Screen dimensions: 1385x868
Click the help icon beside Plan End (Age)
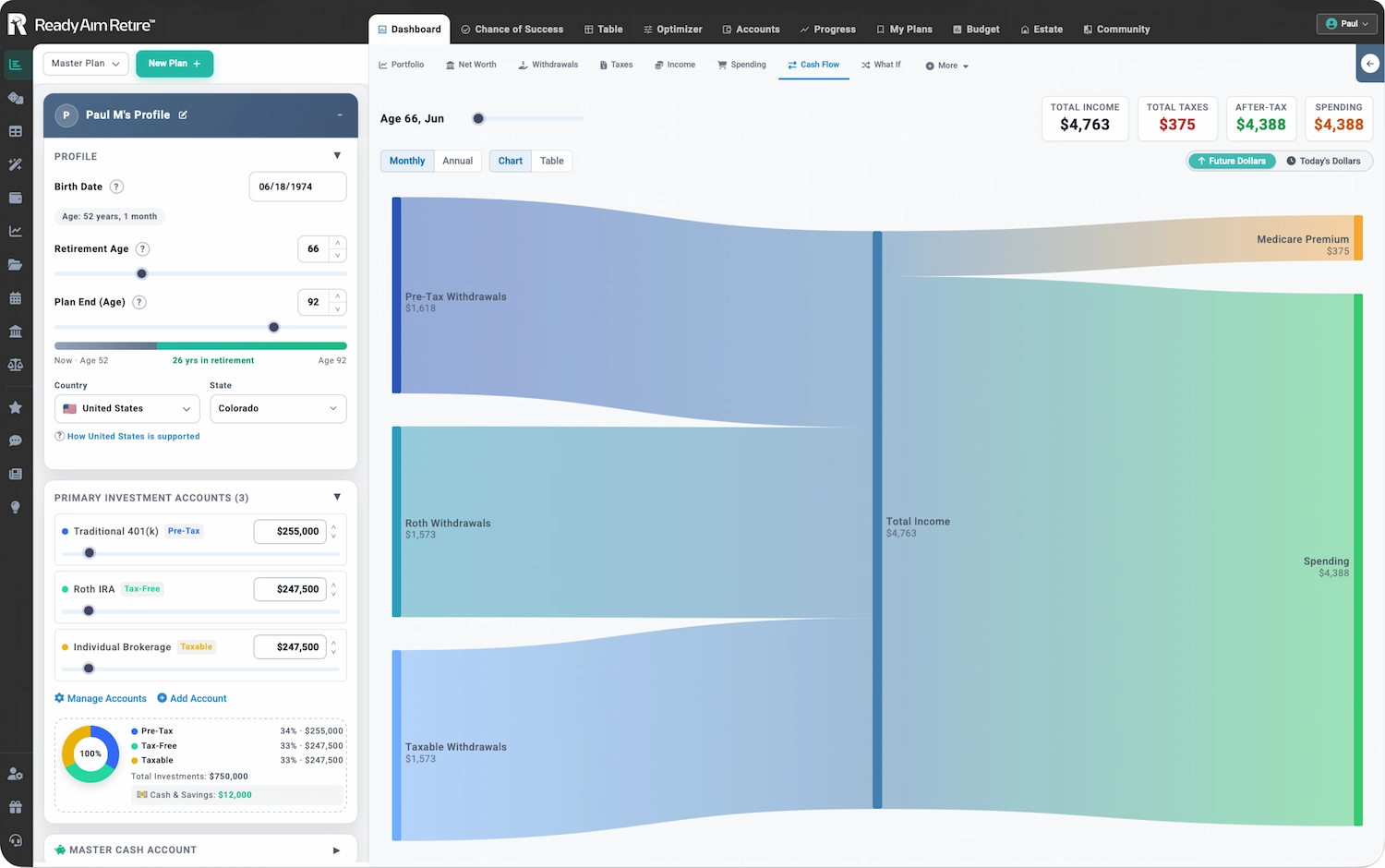pos(138,302)
